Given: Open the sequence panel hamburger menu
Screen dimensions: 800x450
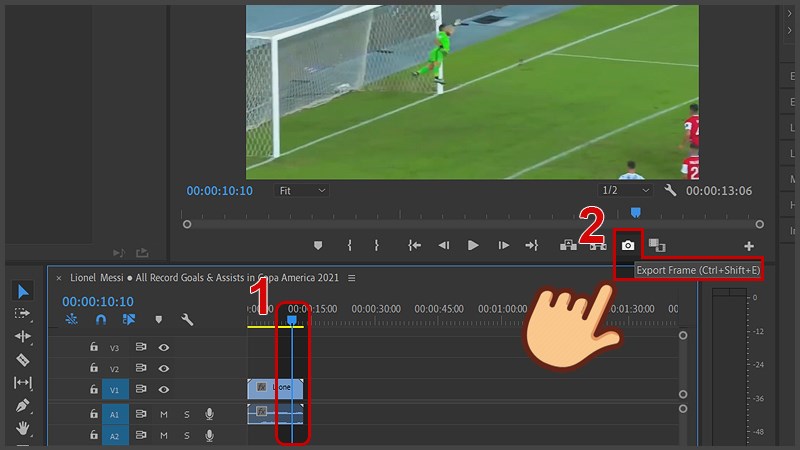Looking at the screenshot, I should coord(352,278).
